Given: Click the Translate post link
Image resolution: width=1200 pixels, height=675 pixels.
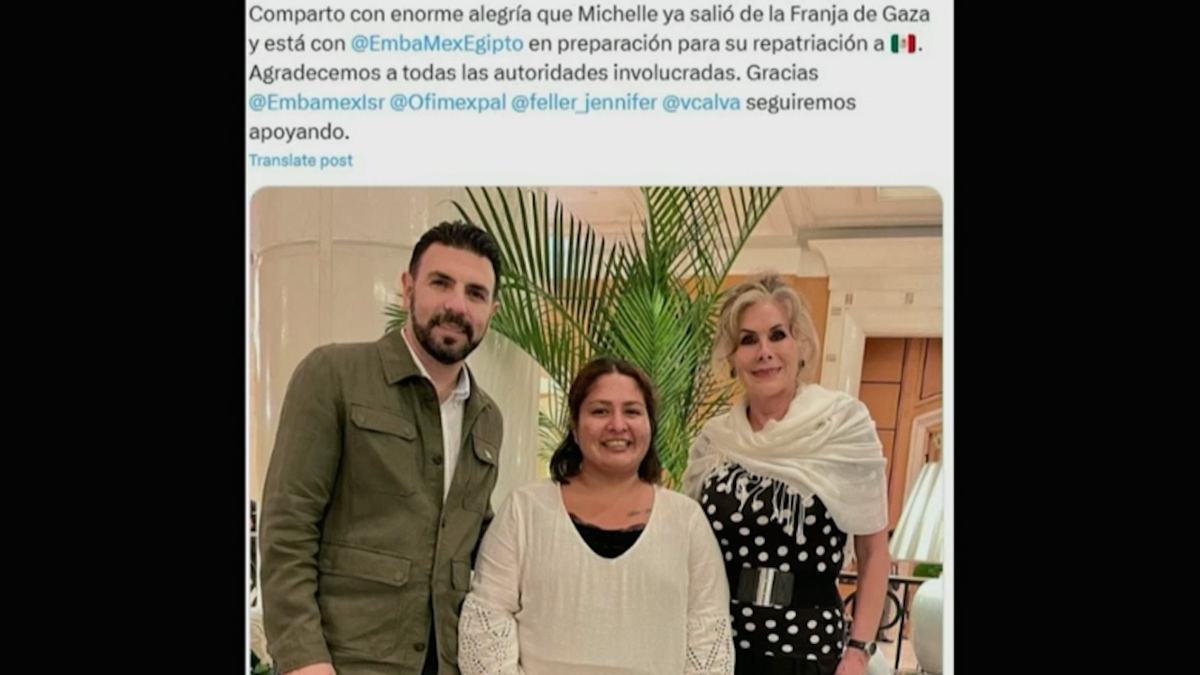Looking at the screenshot, I should (300, 160).
